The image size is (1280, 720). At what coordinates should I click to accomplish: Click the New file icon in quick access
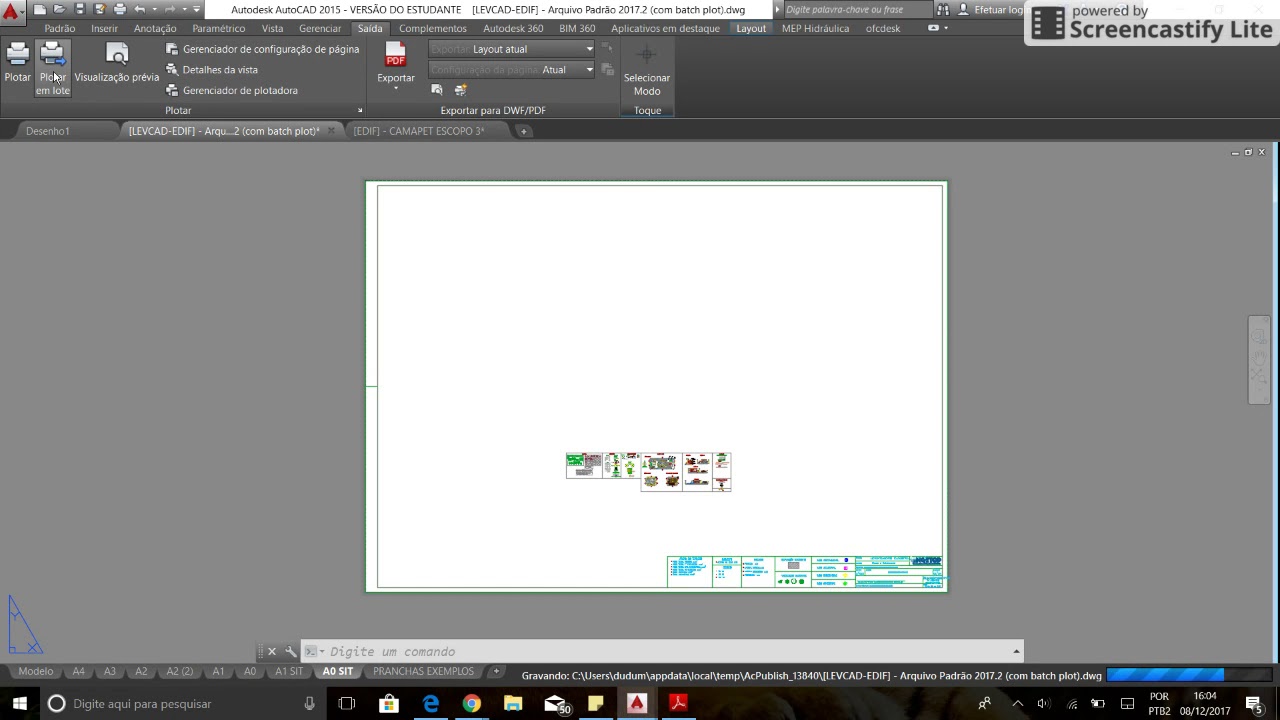click(x=39, y=9)
